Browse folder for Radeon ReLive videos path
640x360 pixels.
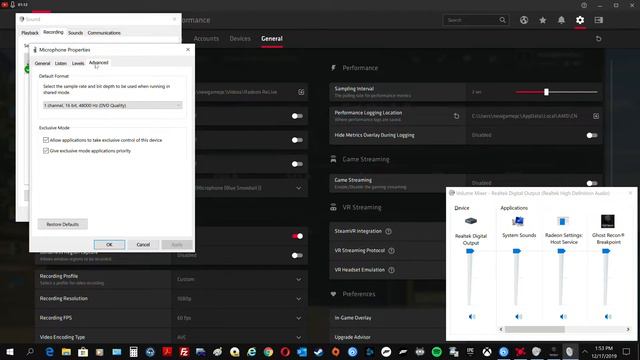301,92
